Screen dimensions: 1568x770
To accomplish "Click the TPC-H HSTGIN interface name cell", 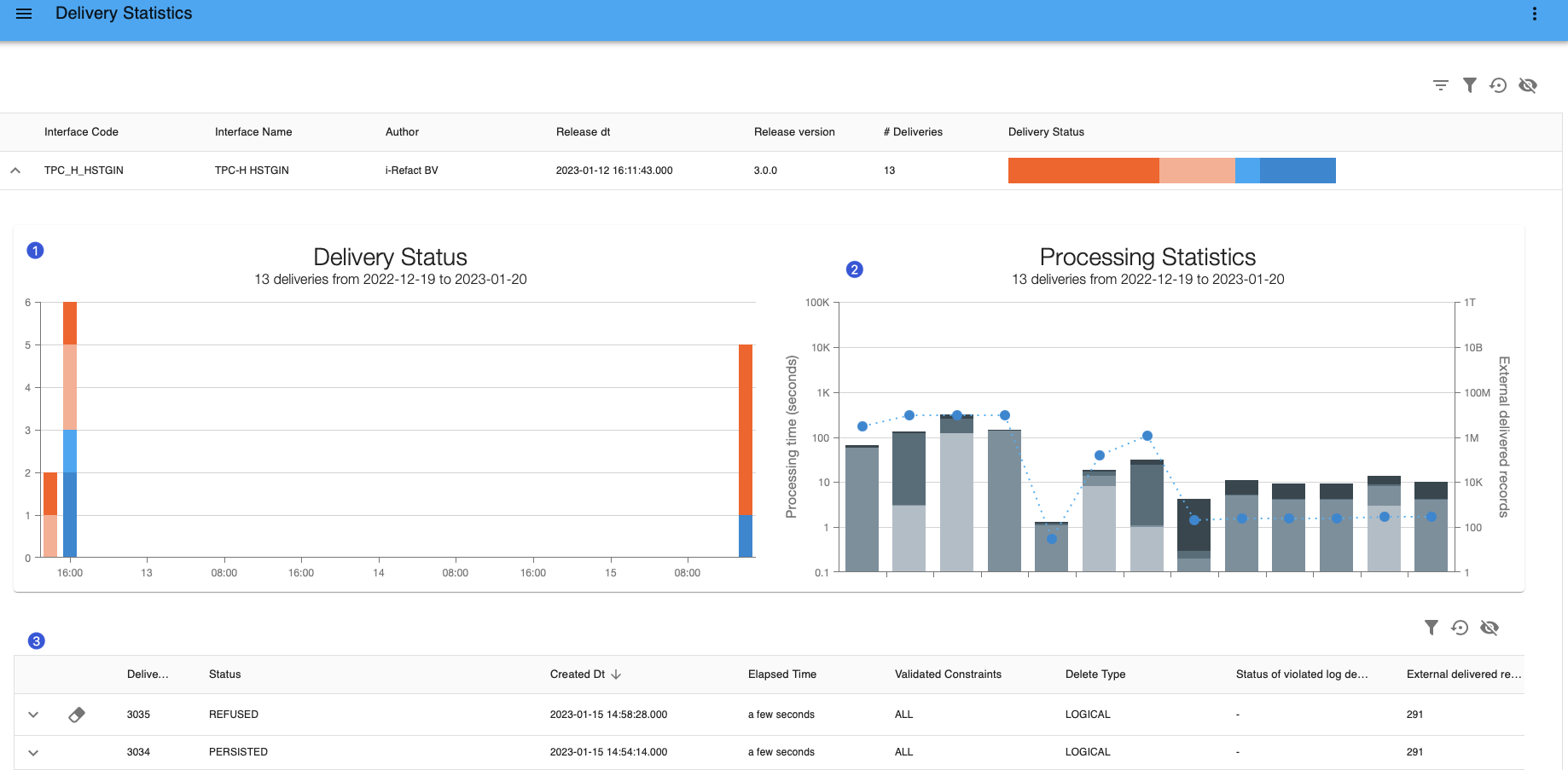I will (x=252, y=171).
